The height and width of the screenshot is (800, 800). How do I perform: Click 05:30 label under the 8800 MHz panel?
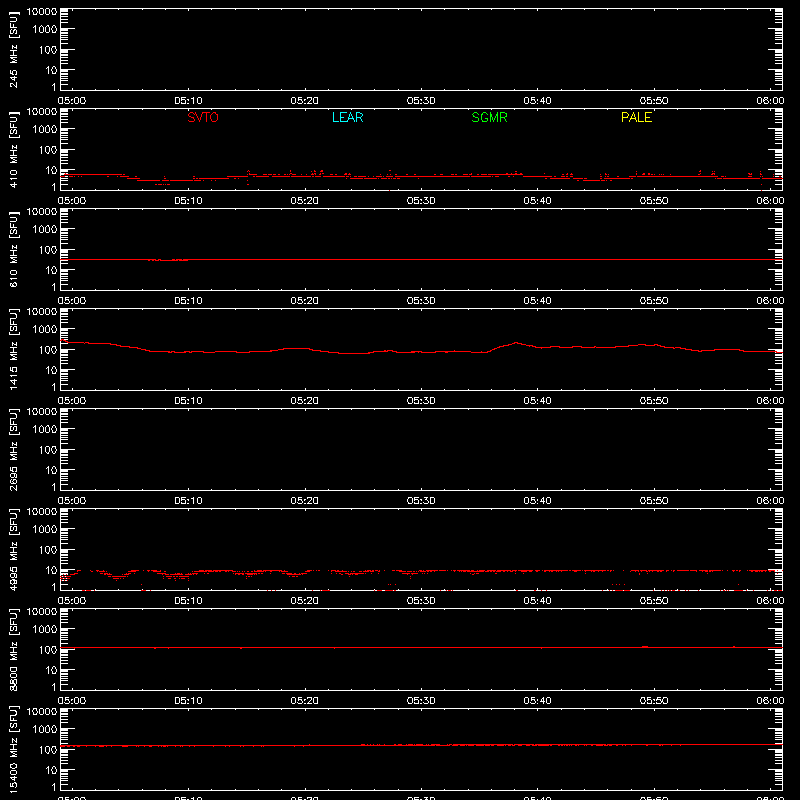click(x=421, y=701)
